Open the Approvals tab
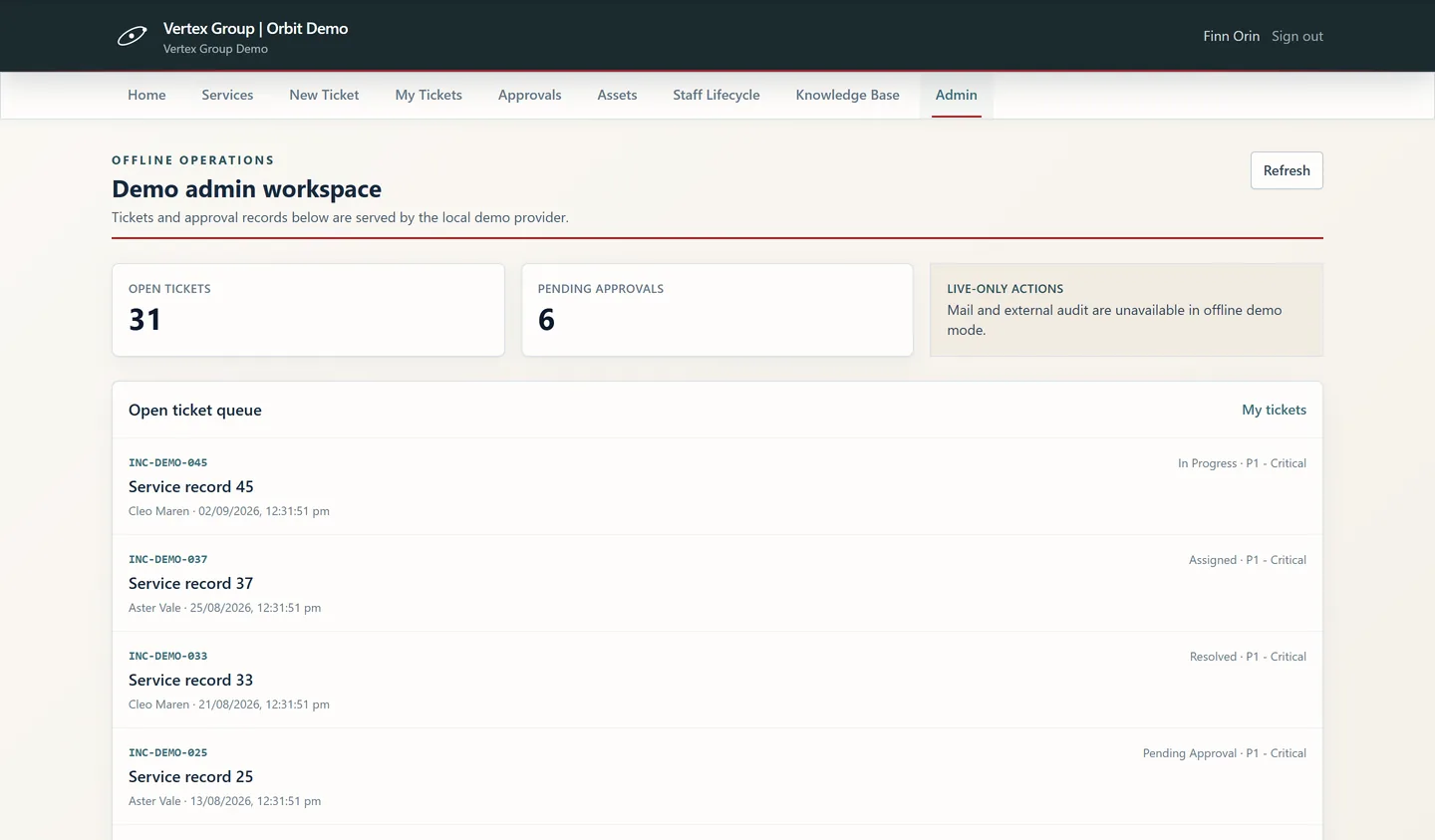The width and height of the screenshot is (1435, 840). click(x=529, y=95)
